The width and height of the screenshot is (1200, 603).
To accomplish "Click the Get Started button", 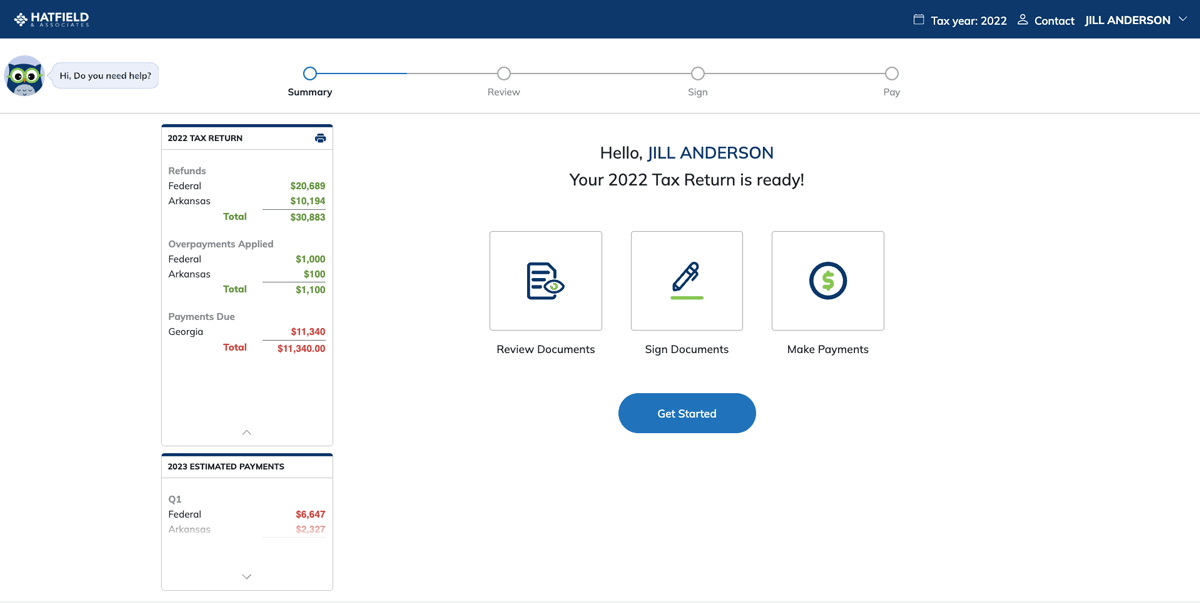I will pos(687,413).
